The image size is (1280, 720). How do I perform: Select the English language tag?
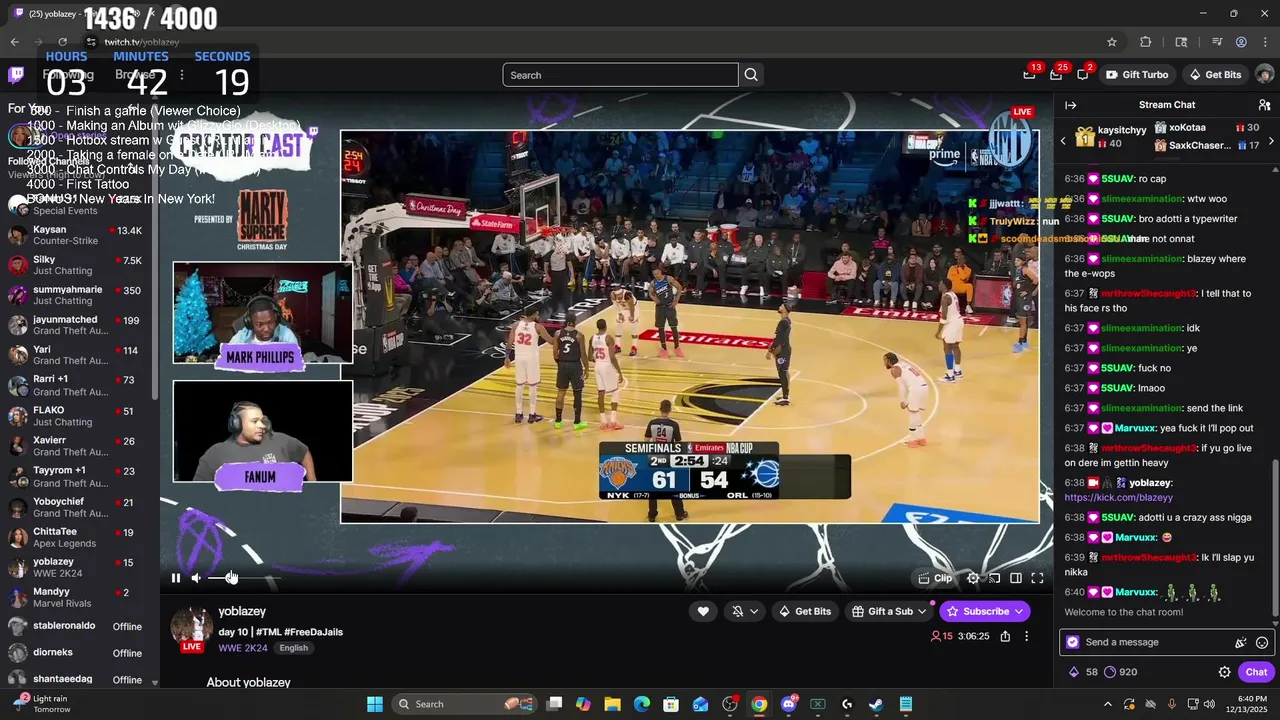click(294, 648)
